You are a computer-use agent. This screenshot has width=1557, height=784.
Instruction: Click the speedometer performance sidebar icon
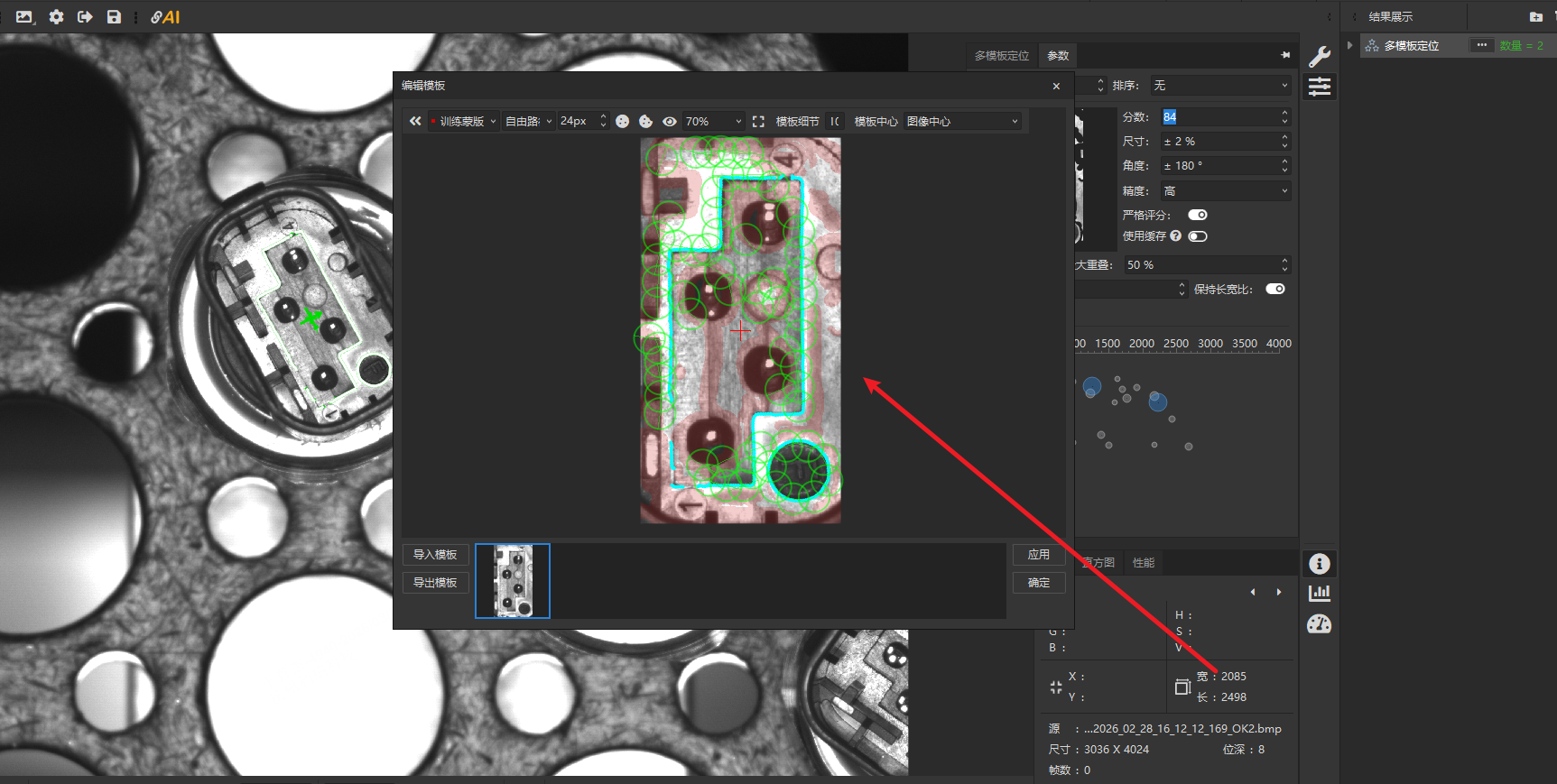click(x=1319, y=624)
